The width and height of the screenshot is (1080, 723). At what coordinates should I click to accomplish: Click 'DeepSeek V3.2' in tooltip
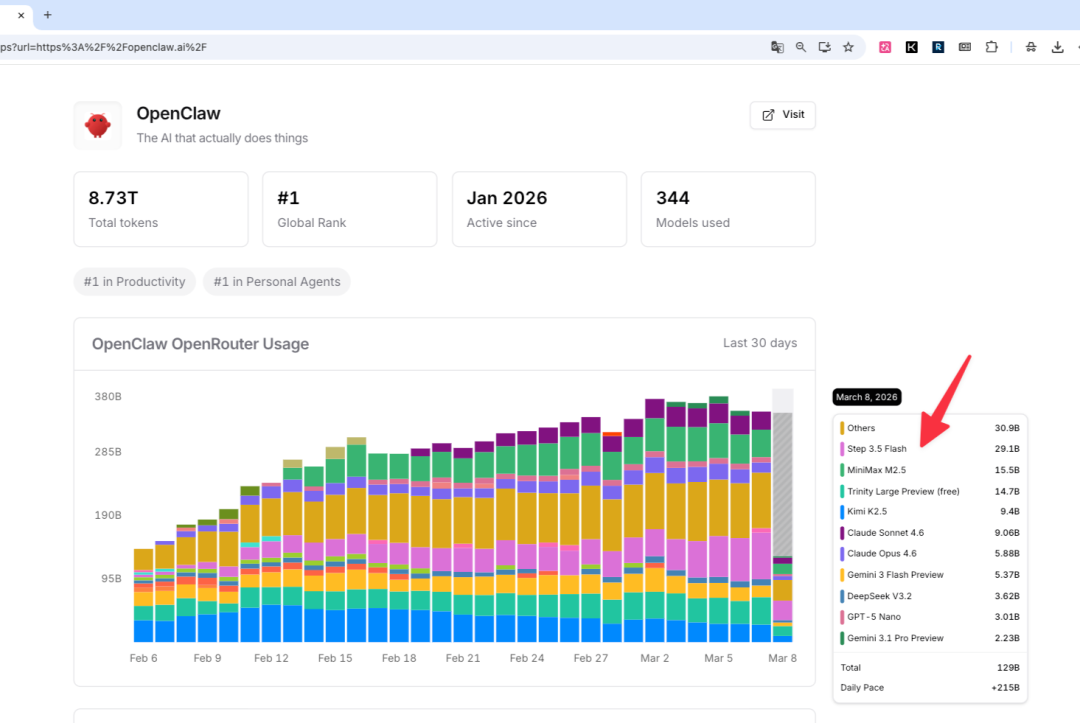tap(879, 596)
